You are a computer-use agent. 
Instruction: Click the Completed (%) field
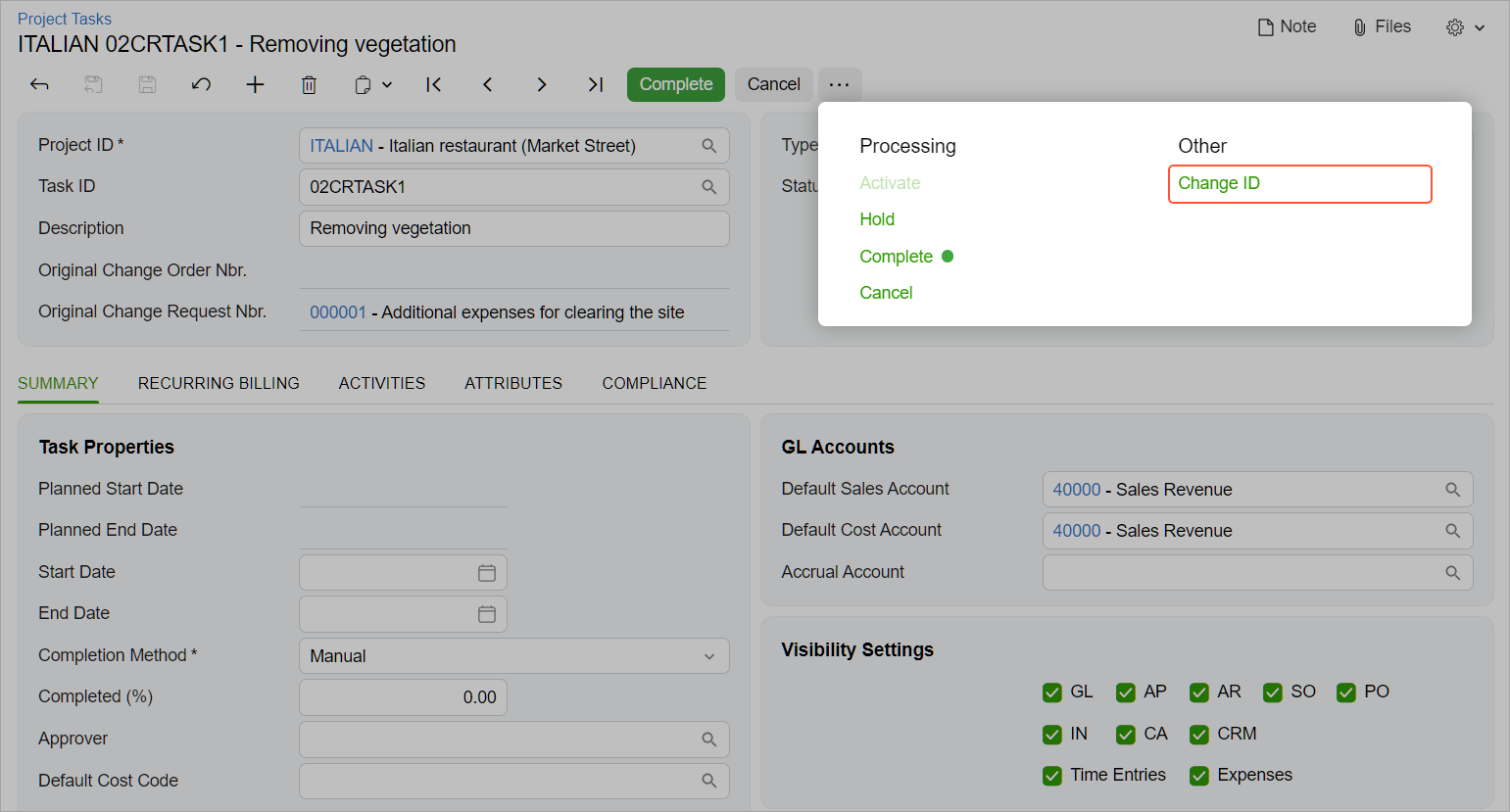pyautogui.click(x=403, y=697)
